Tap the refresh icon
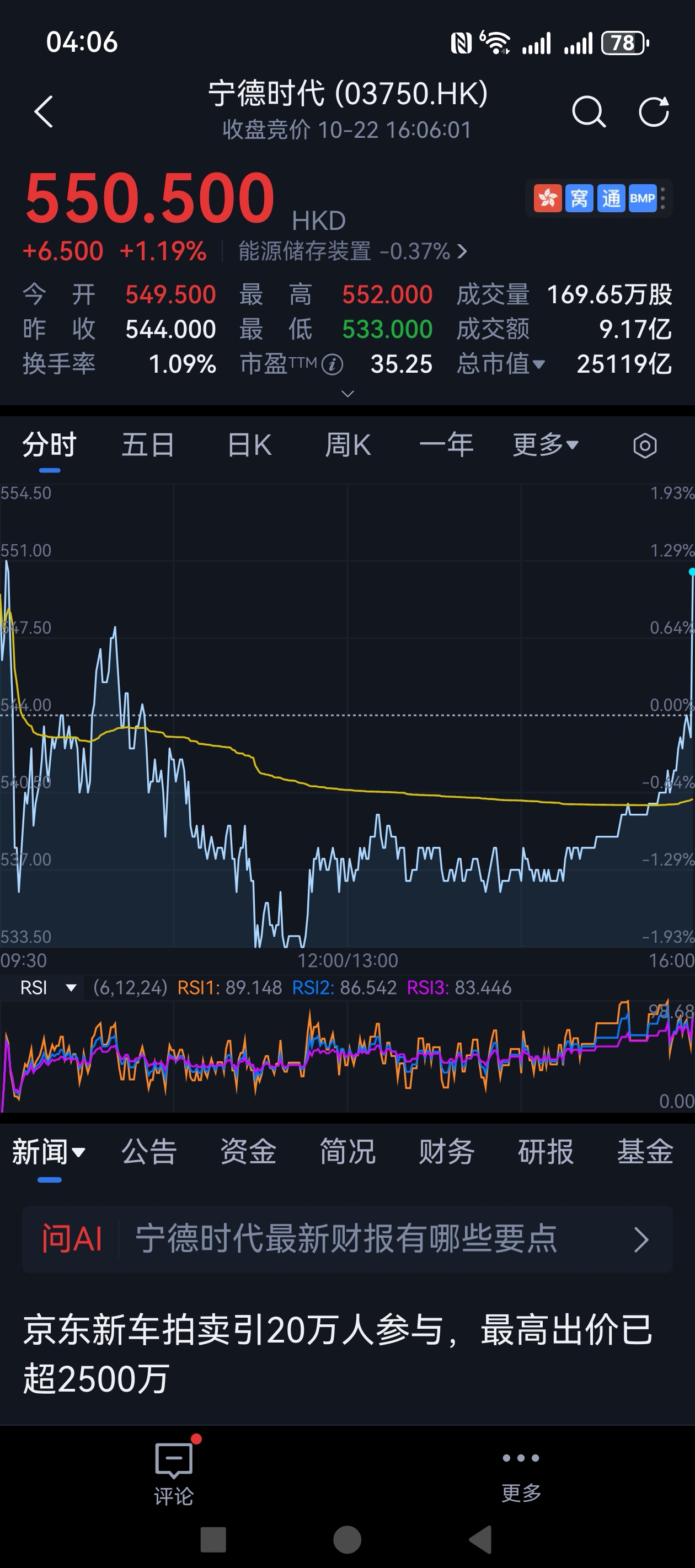 click(x=654, y=111)
